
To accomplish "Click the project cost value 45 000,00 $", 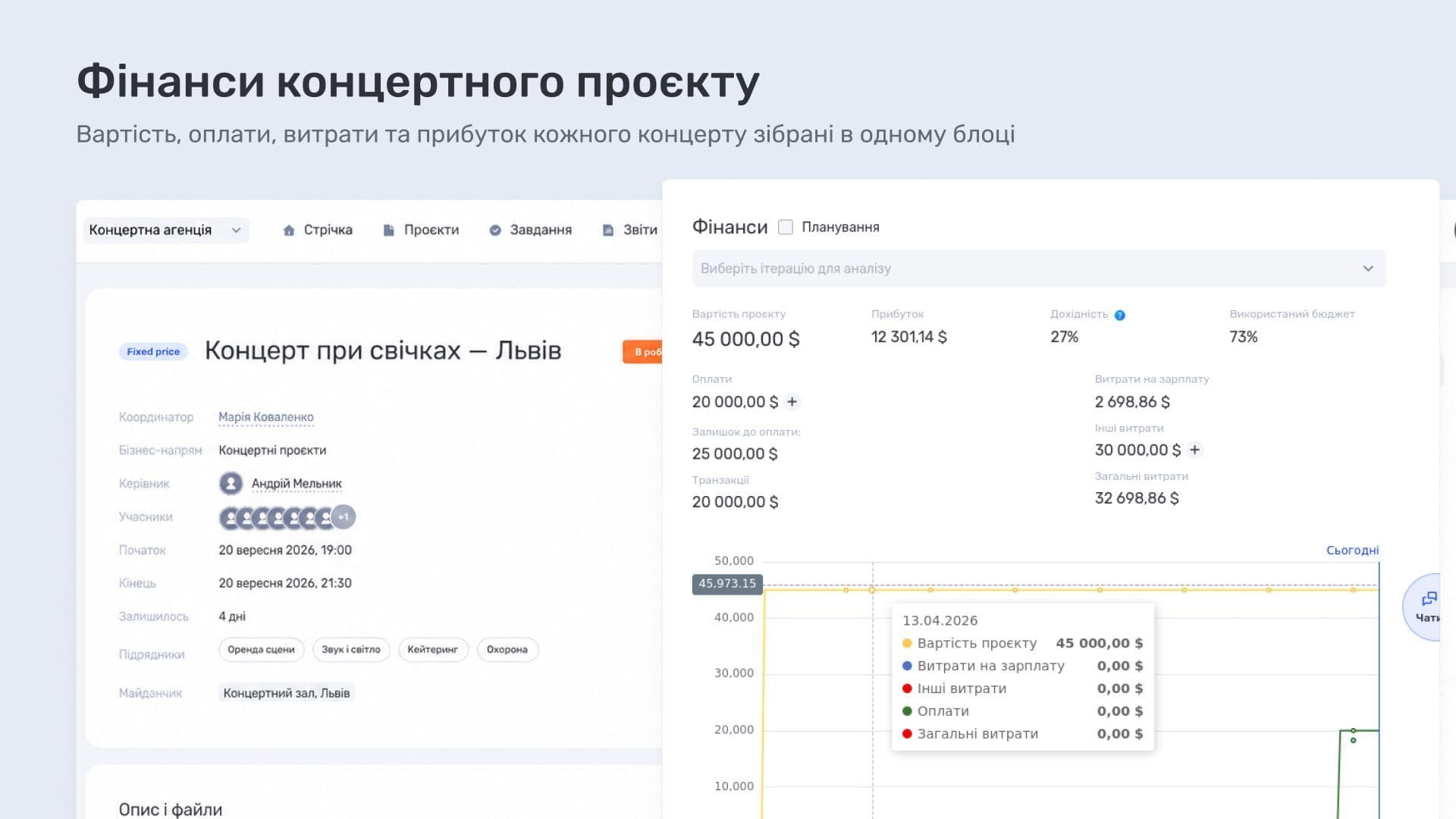I will click(x=745, y=339).
